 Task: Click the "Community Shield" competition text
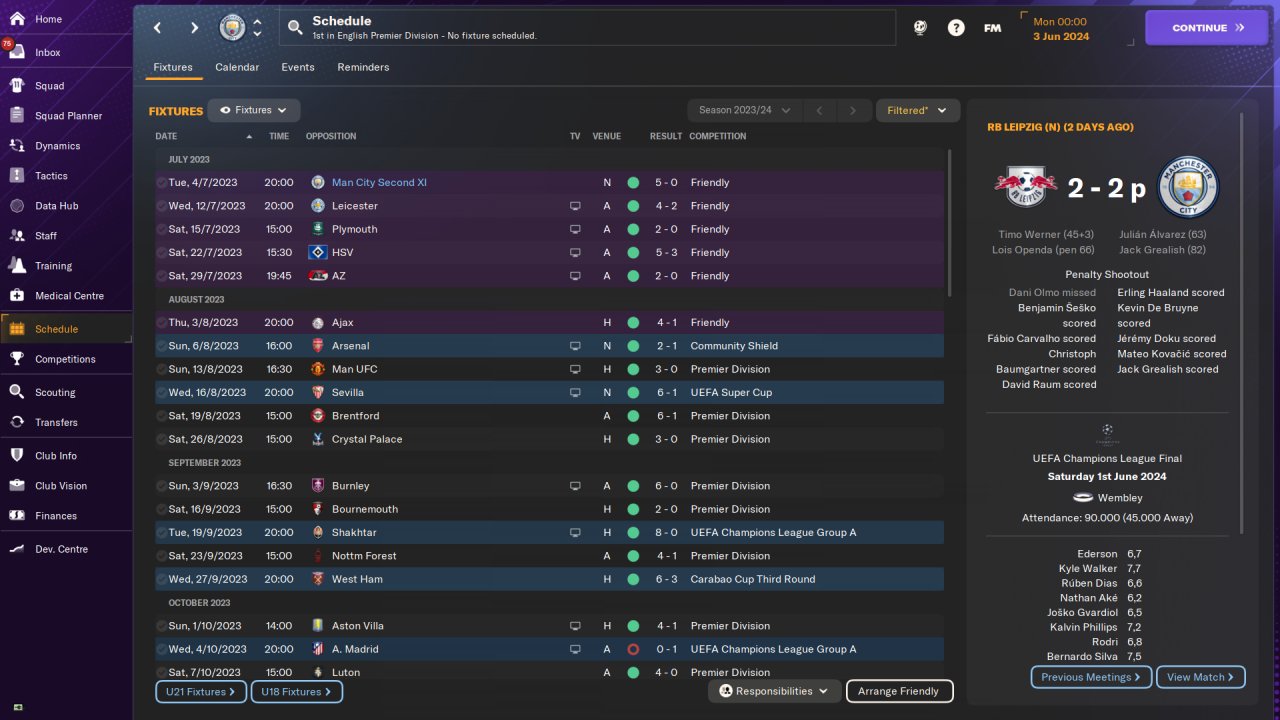[734, 346]
